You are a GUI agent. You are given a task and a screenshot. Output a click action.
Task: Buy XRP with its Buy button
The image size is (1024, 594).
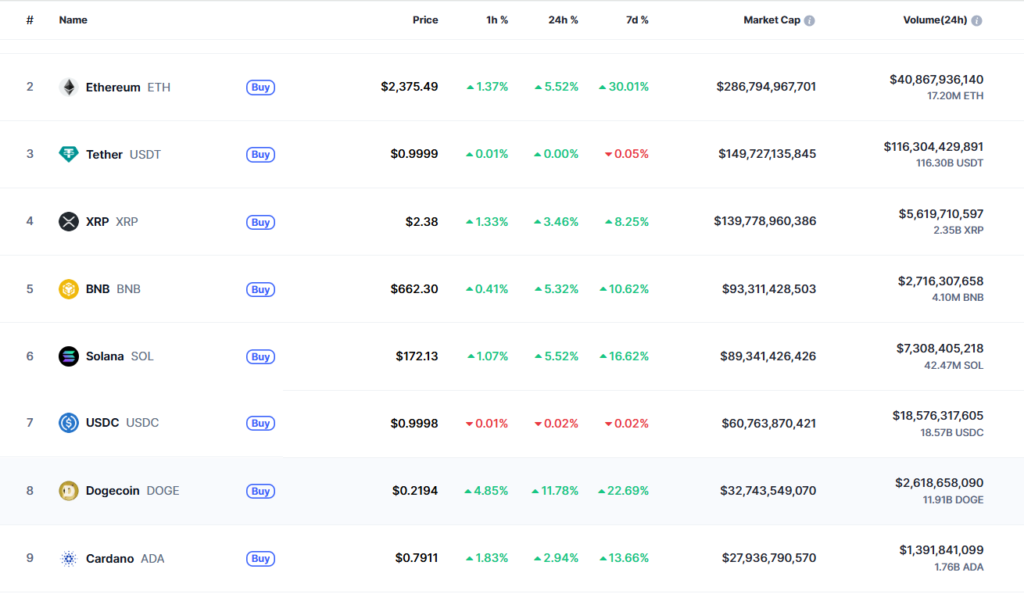click(x=261, y=223)
